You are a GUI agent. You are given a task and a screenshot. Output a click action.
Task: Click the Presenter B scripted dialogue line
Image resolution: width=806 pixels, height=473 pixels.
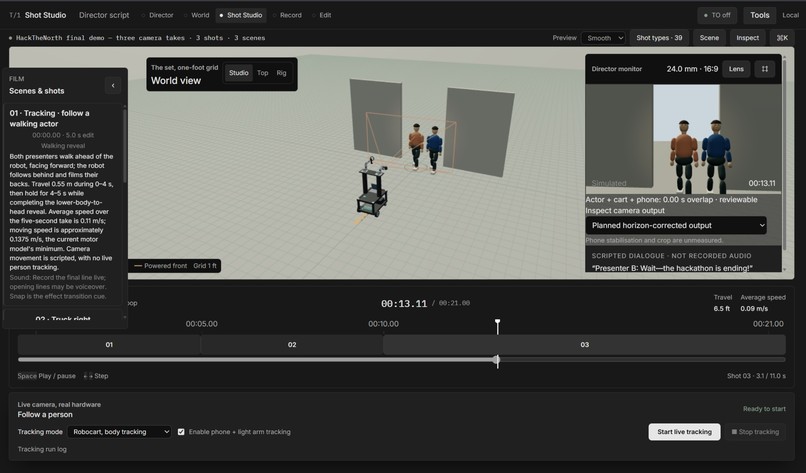672,268
